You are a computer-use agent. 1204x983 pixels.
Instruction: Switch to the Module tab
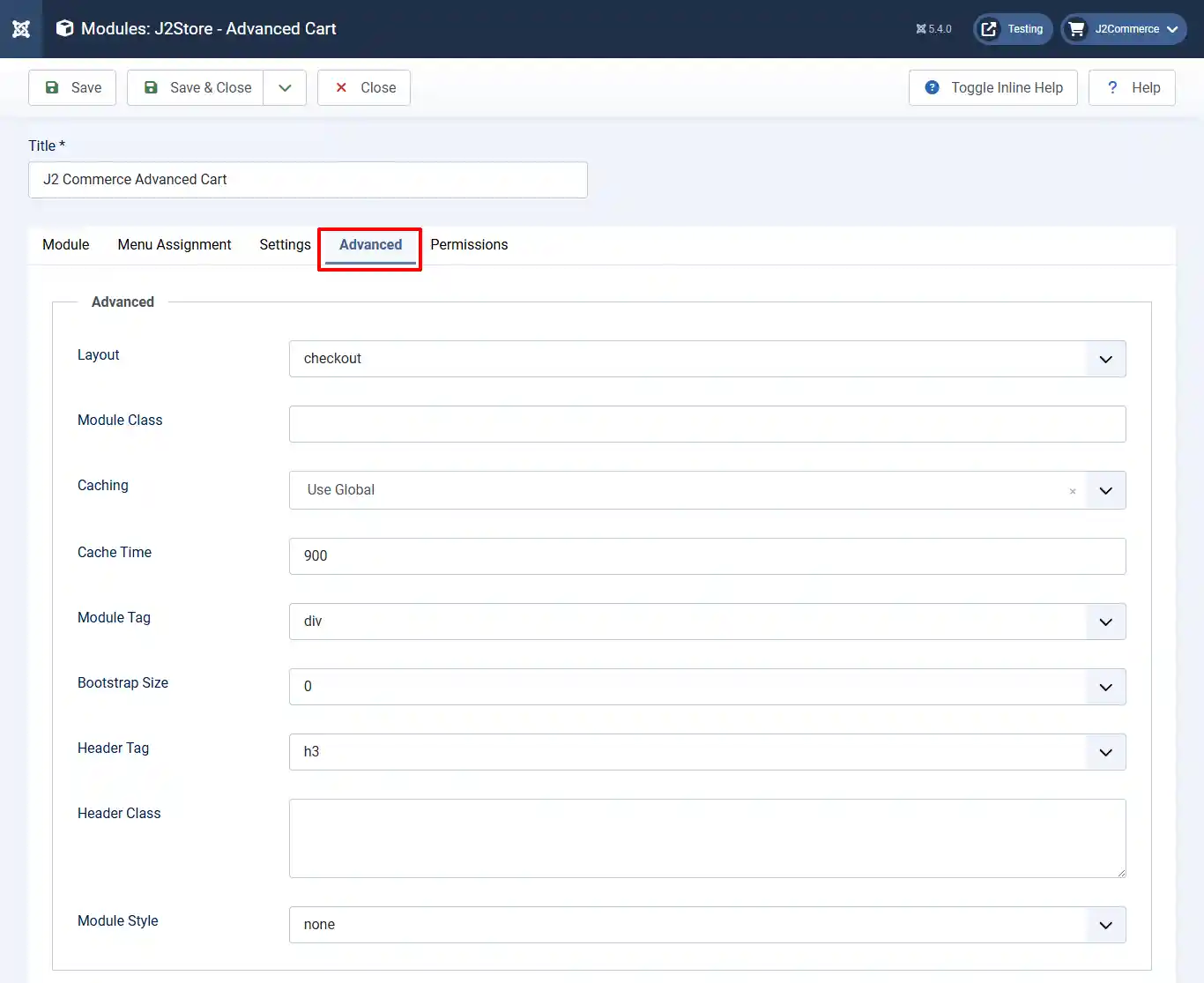click(66, 245)
